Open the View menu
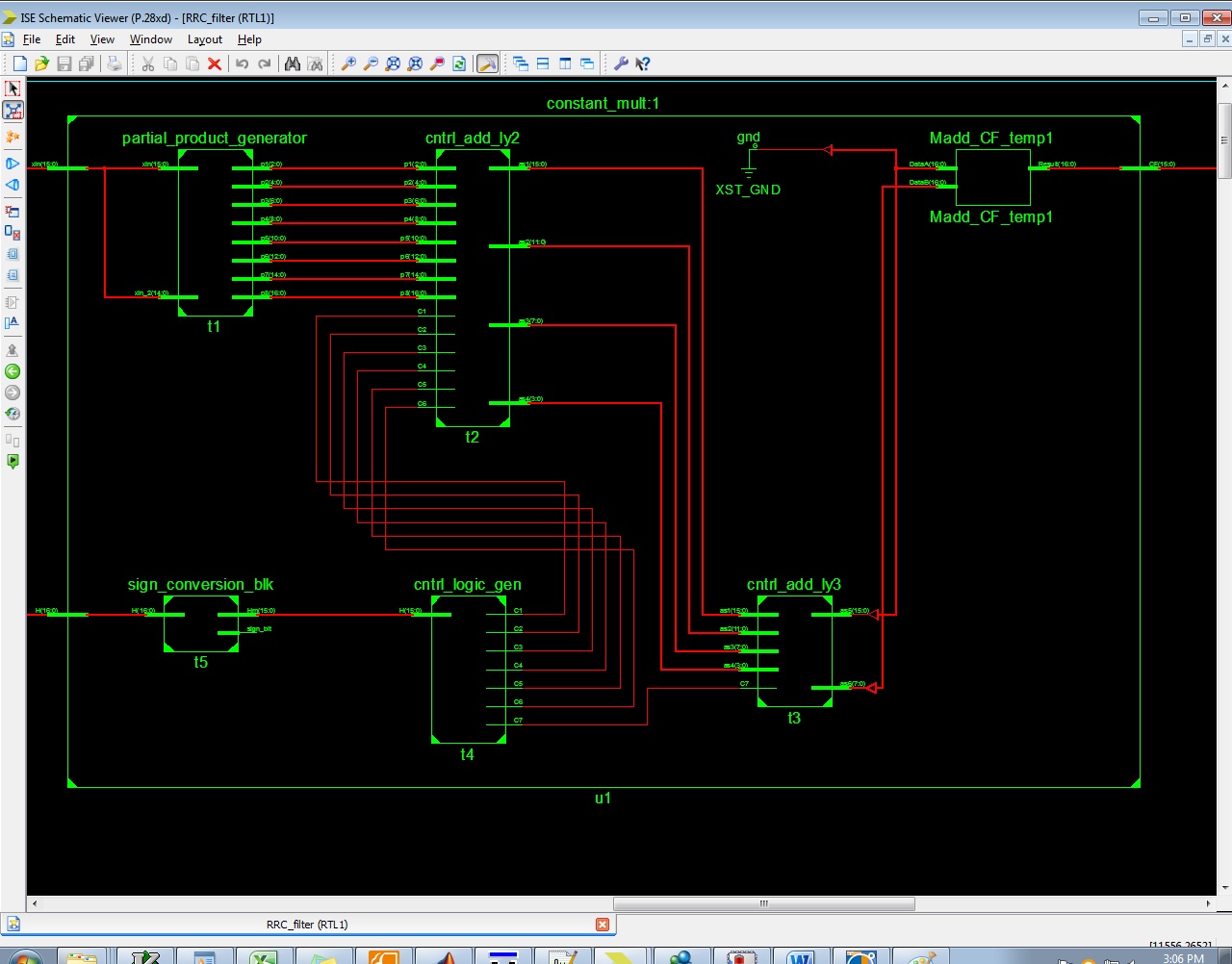The width and height of the screenshot is (1232, 964). point(102,39)
